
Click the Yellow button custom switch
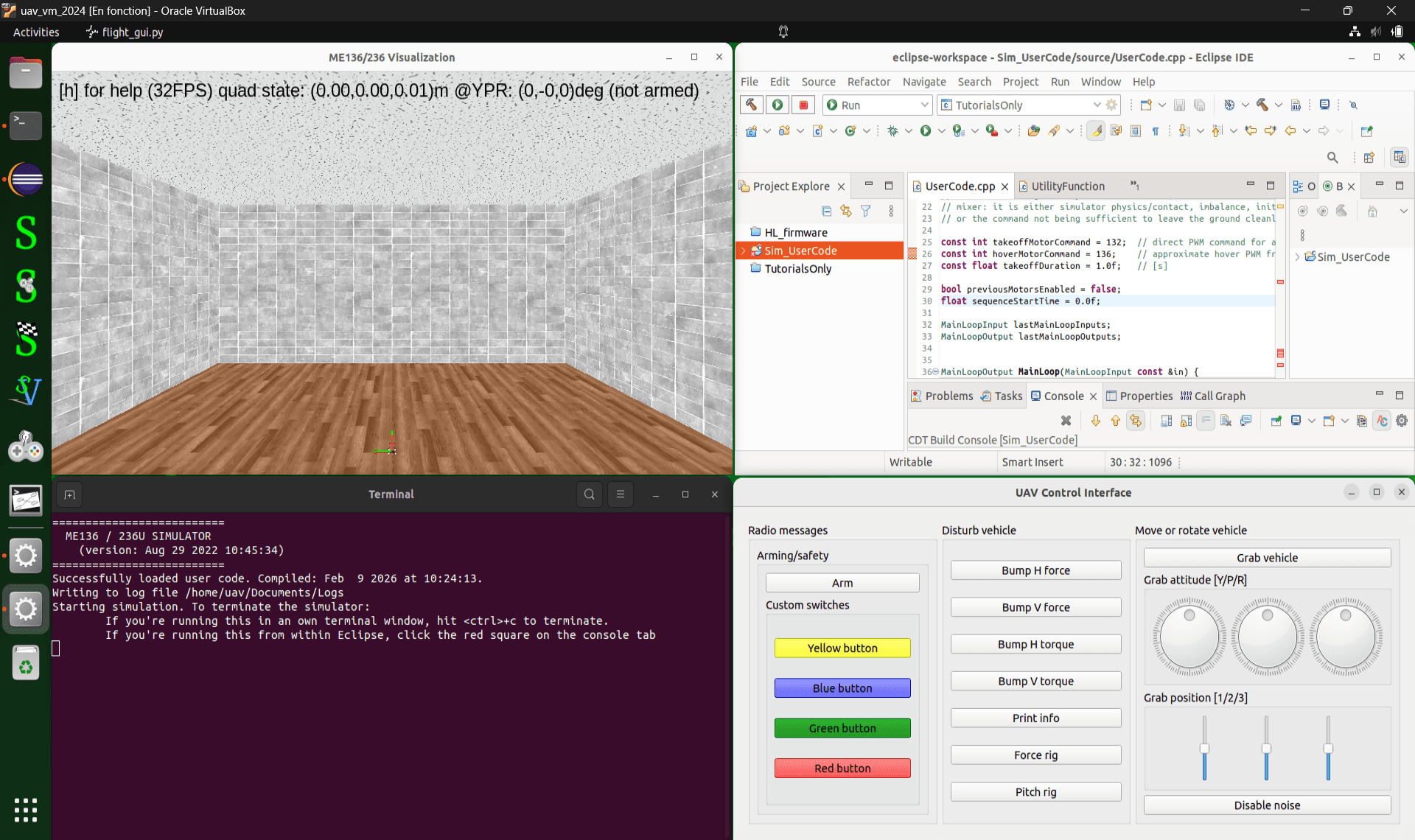(842, 648)
